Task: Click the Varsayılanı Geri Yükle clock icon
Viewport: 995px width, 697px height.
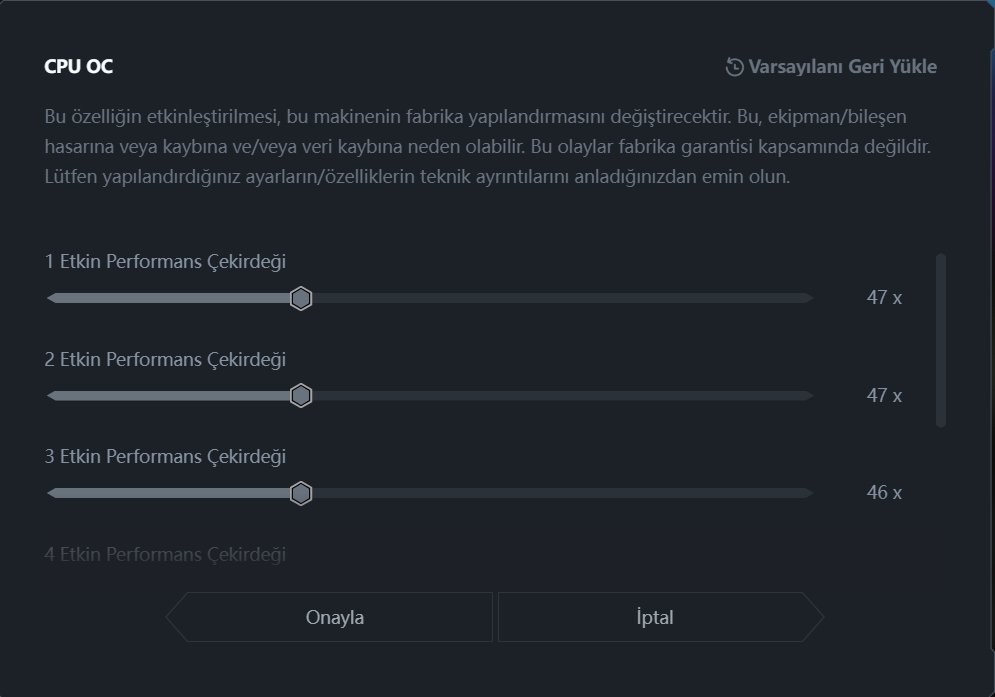Action: tap(734, 67)
